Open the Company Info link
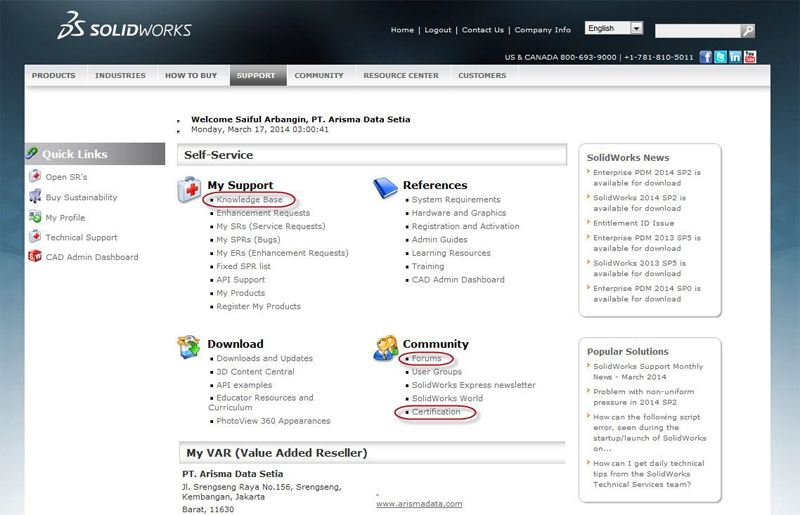Screen dimensions: 800x515 [542, 30]
